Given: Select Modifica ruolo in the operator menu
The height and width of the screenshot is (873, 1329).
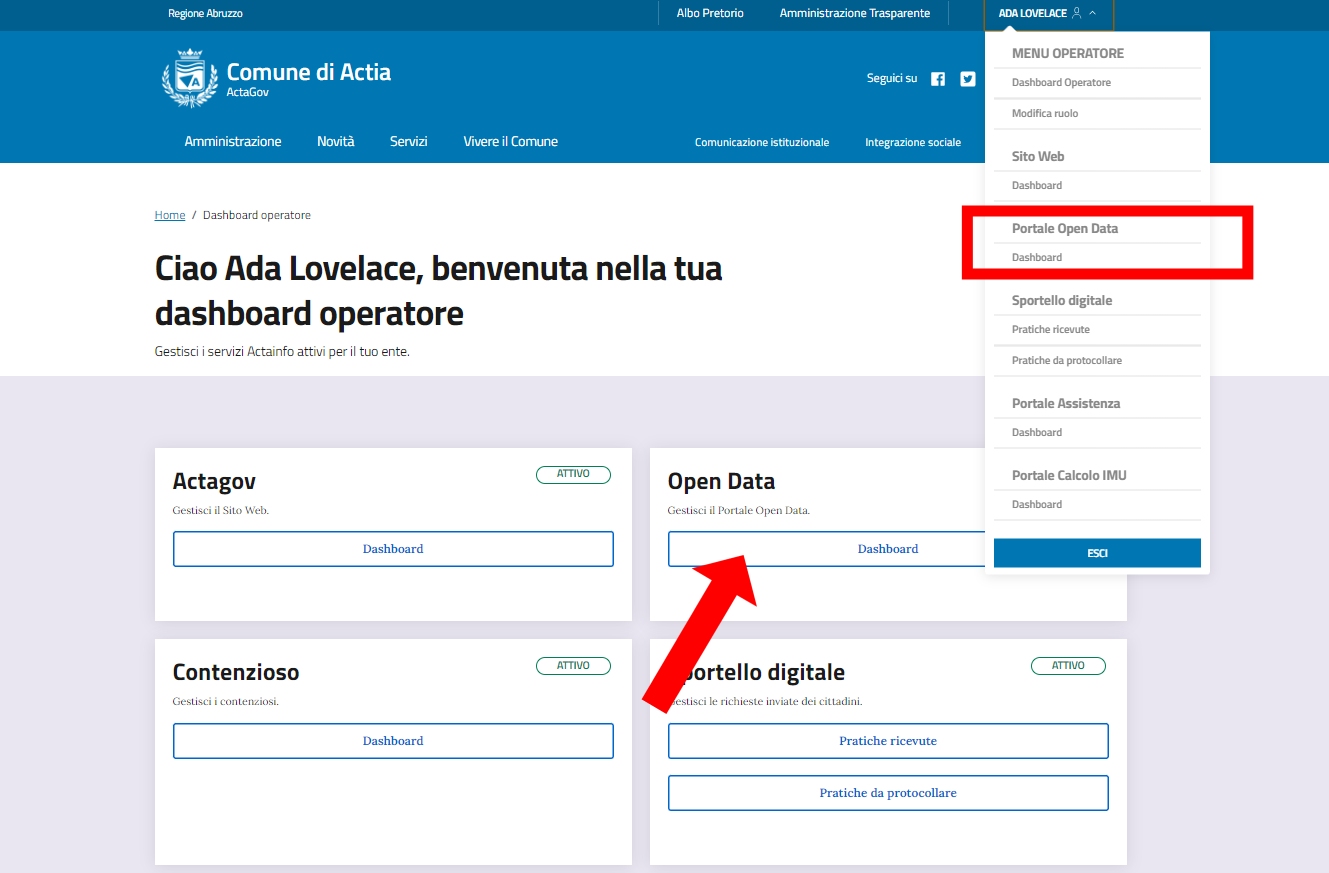Looking at the screenshot, I should click(1045, 114).
